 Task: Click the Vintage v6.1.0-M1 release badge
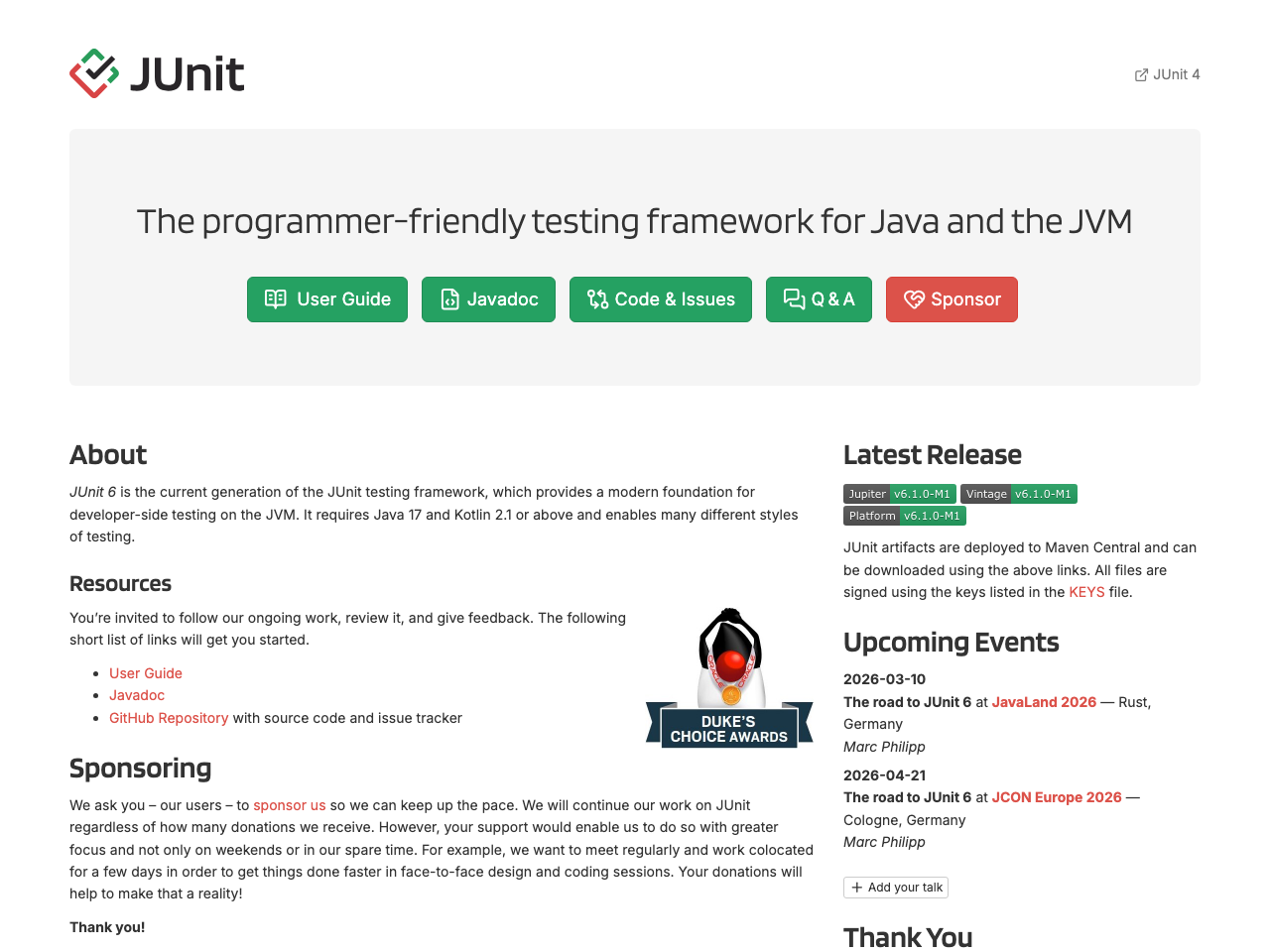[x=1018, y=493]
